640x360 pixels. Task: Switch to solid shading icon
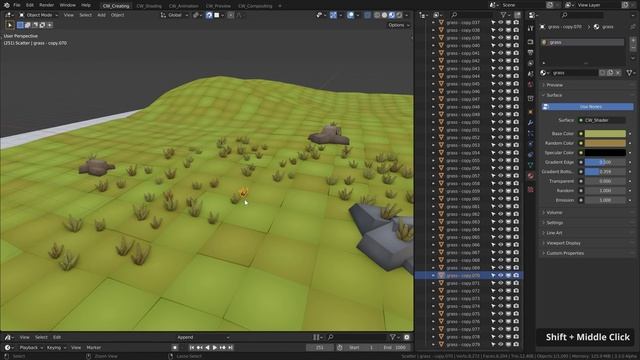click(384, 15)
